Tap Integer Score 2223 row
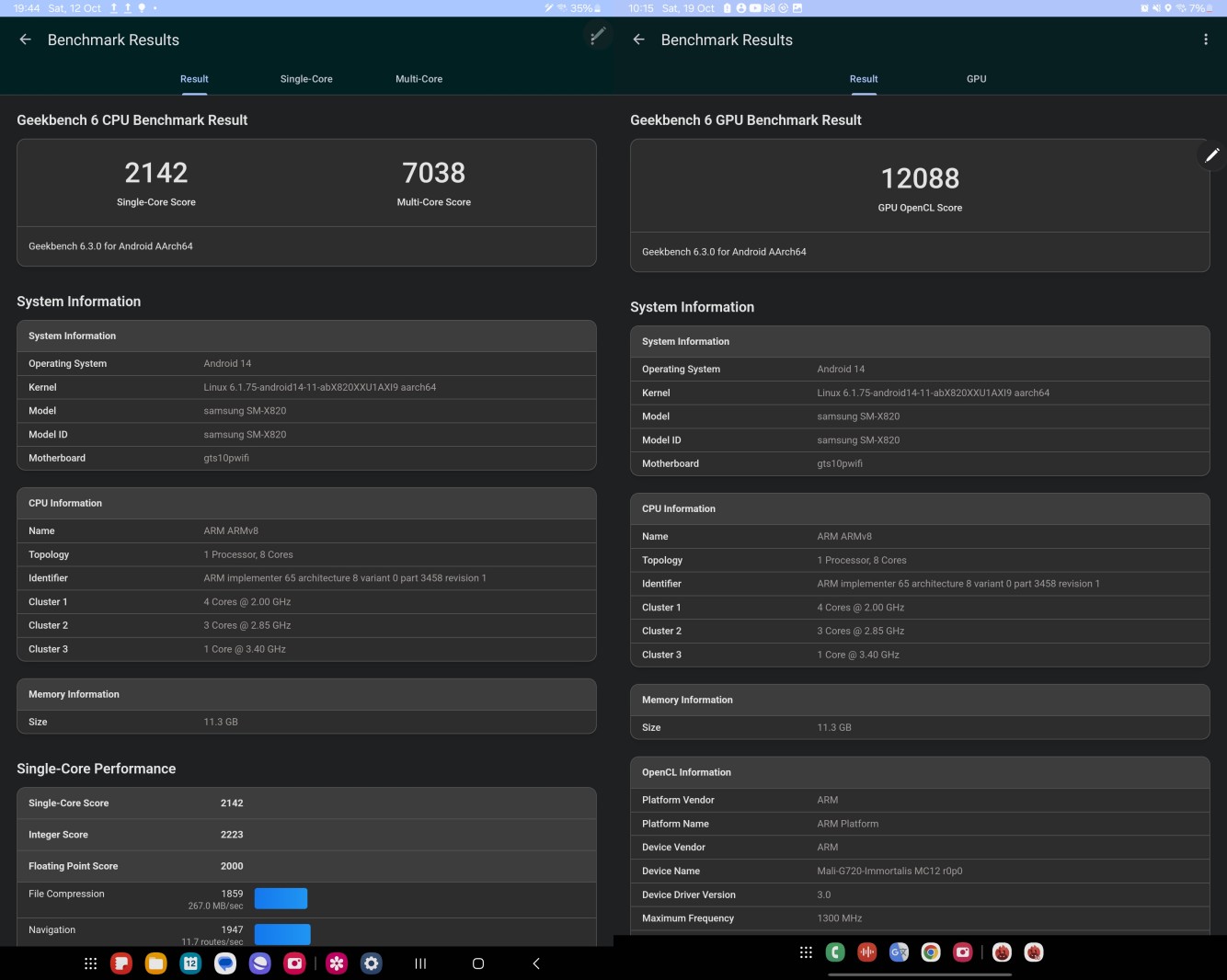This screenshot has height=980, width=1227. (x=306, y=835)
